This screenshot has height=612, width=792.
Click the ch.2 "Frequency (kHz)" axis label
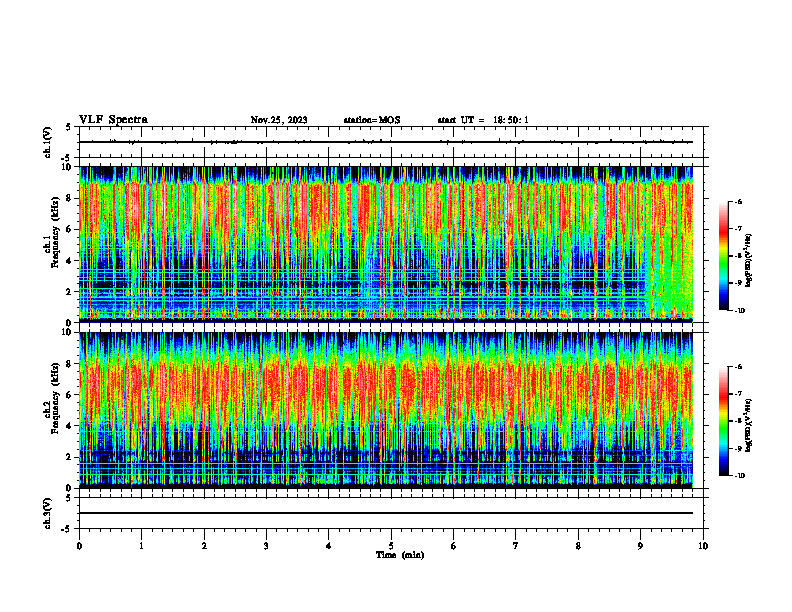(x=55, y=398)
